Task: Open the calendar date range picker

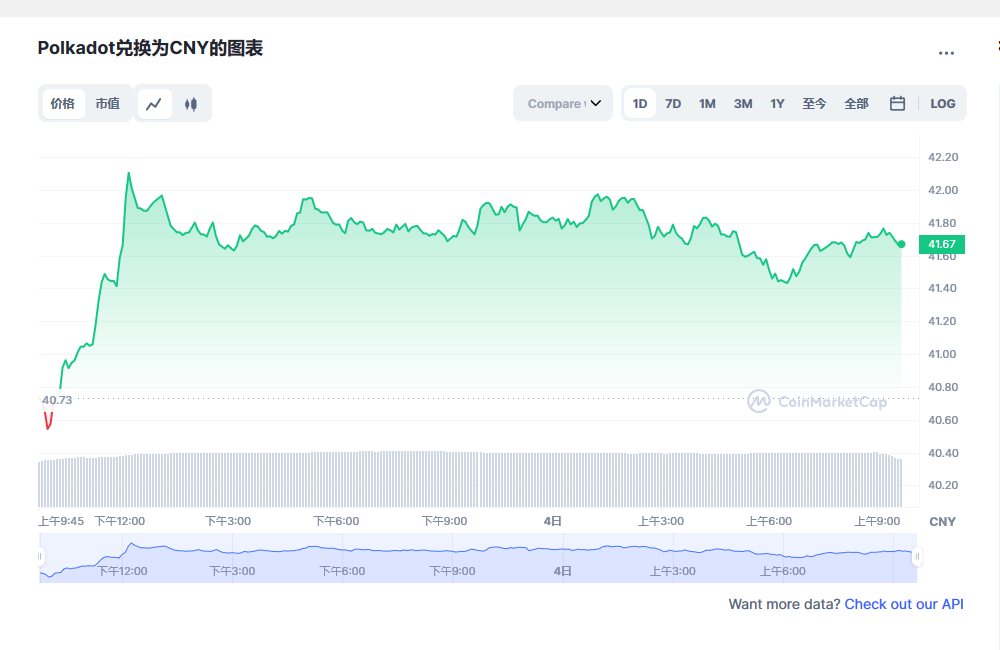Action: pyautogui.click(x=897, y=103)
